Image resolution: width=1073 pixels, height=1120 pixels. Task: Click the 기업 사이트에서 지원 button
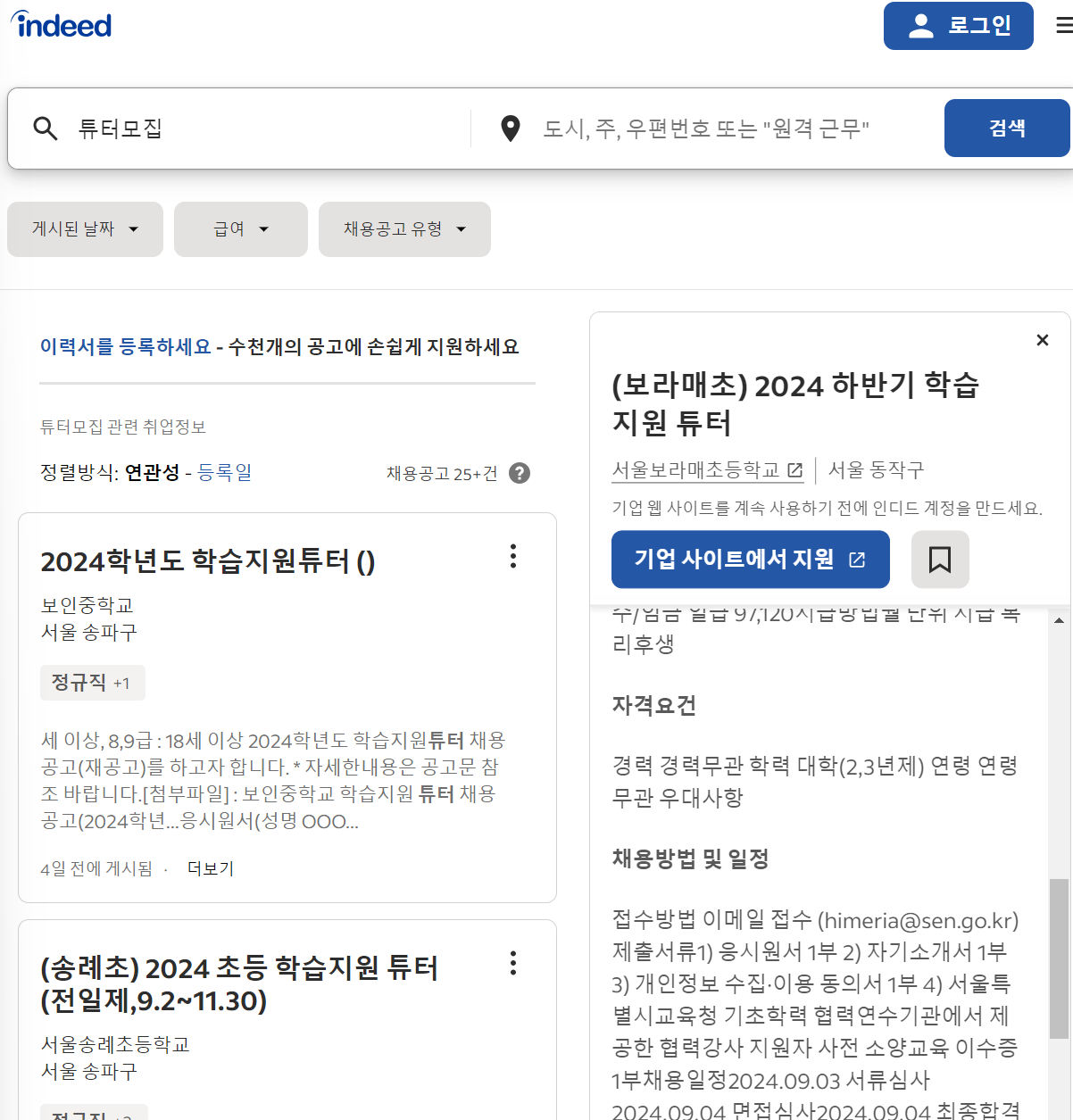click(750, 560)
